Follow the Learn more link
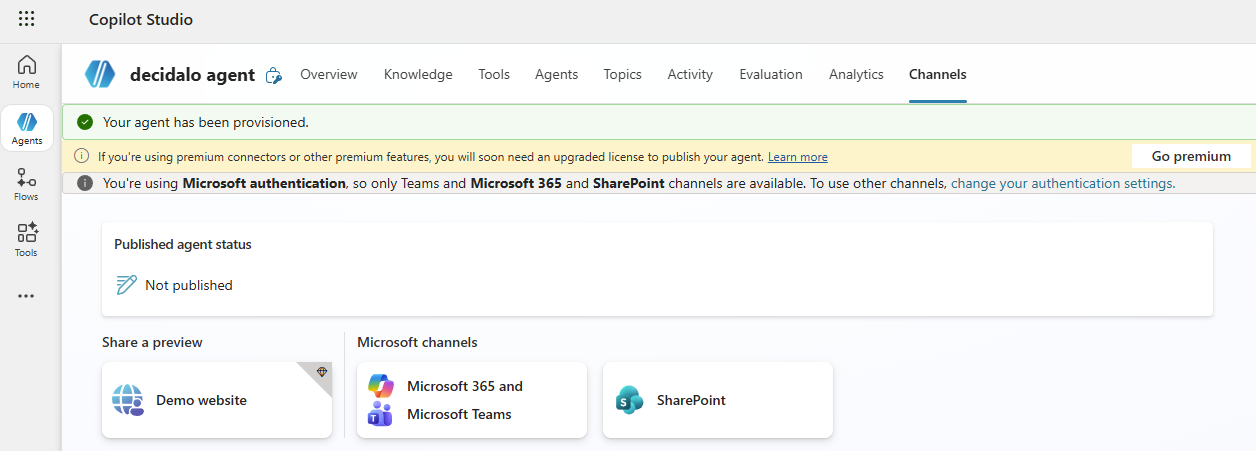Screen dimensions: 1256x451 [x=798, y=157]
